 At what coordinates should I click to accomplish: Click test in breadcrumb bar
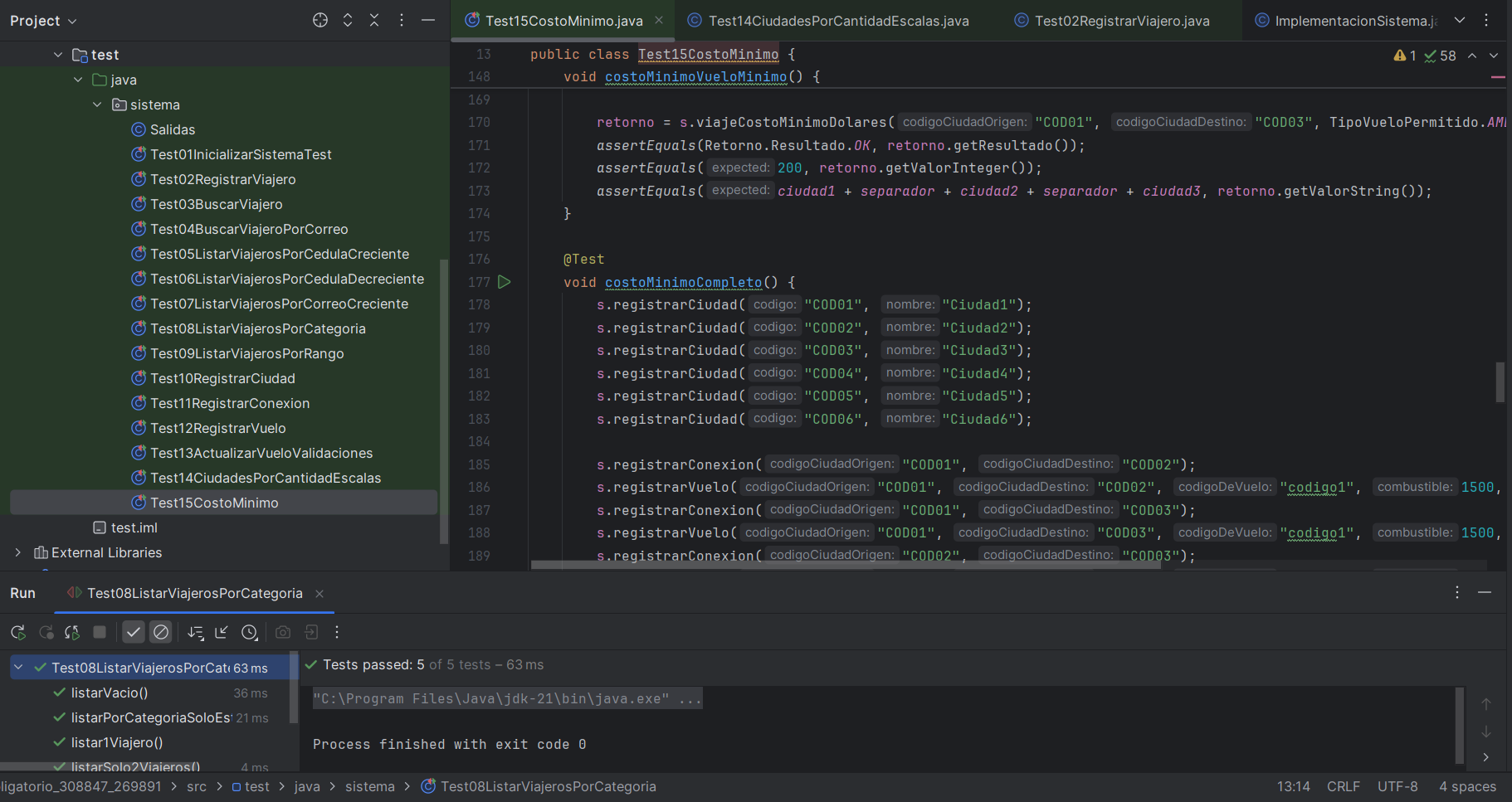click(x=251, y=786)
